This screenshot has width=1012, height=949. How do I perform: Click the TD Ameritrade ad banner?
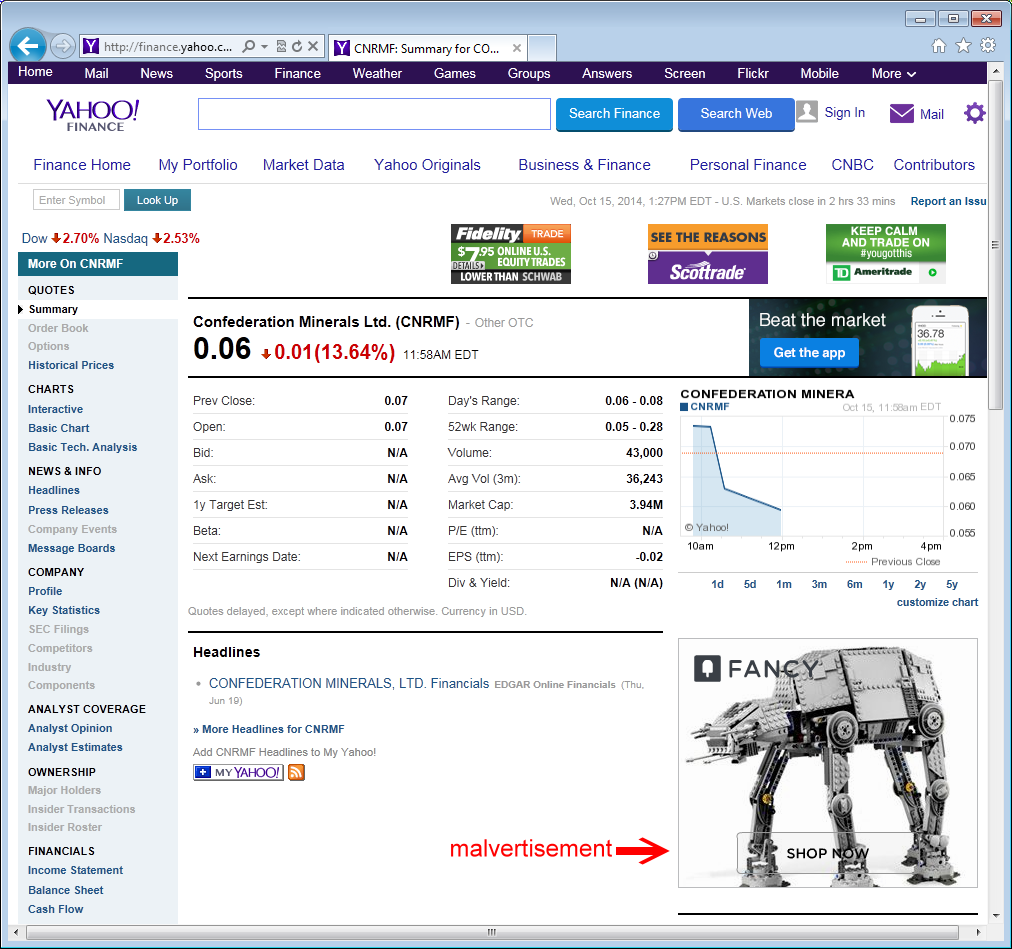click(x=886, y=254)
